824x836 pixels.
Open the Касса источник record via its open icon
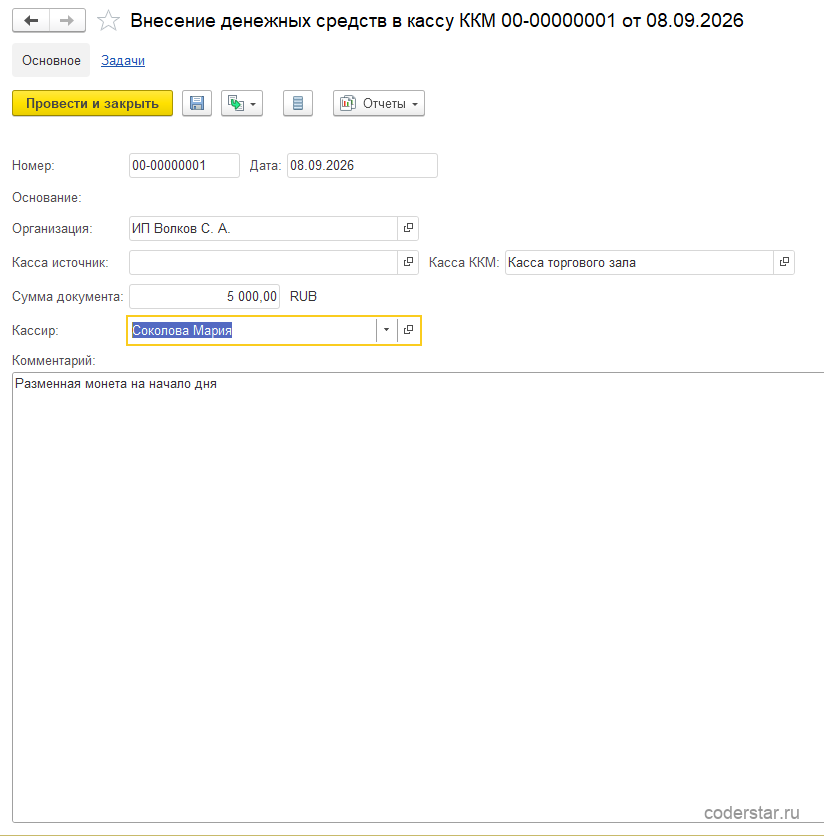408,262
